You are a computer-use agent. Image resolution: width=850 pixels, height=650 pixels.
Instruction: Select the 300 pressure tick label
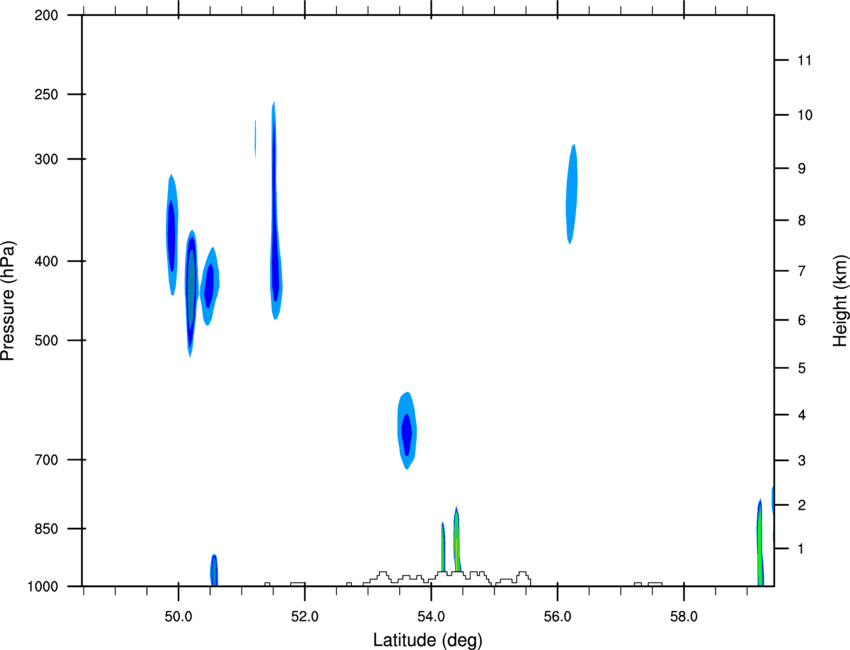tap(46, 159)
